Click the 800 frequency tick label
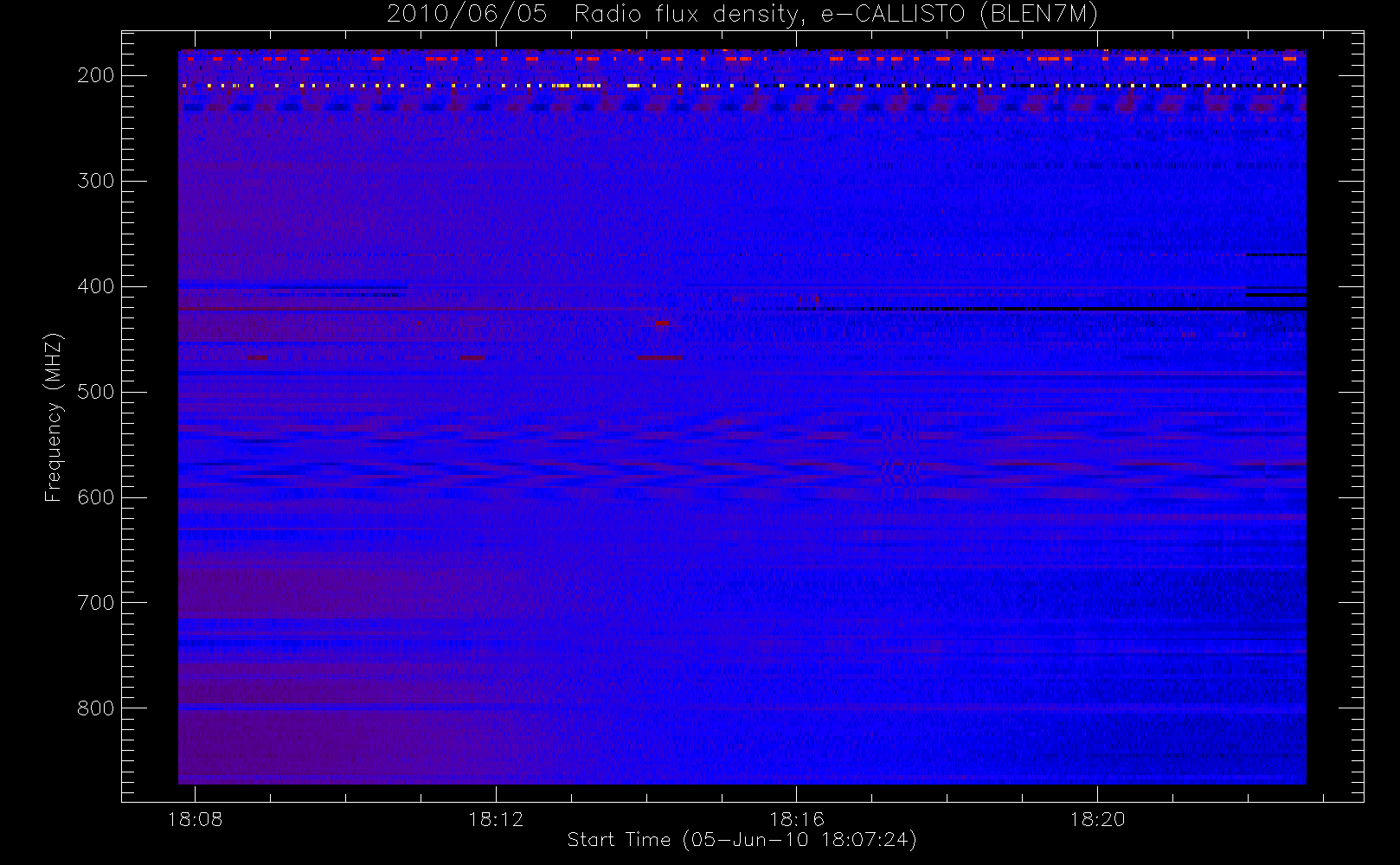Viewport: 1400px width, 865px height. (95, 708)
